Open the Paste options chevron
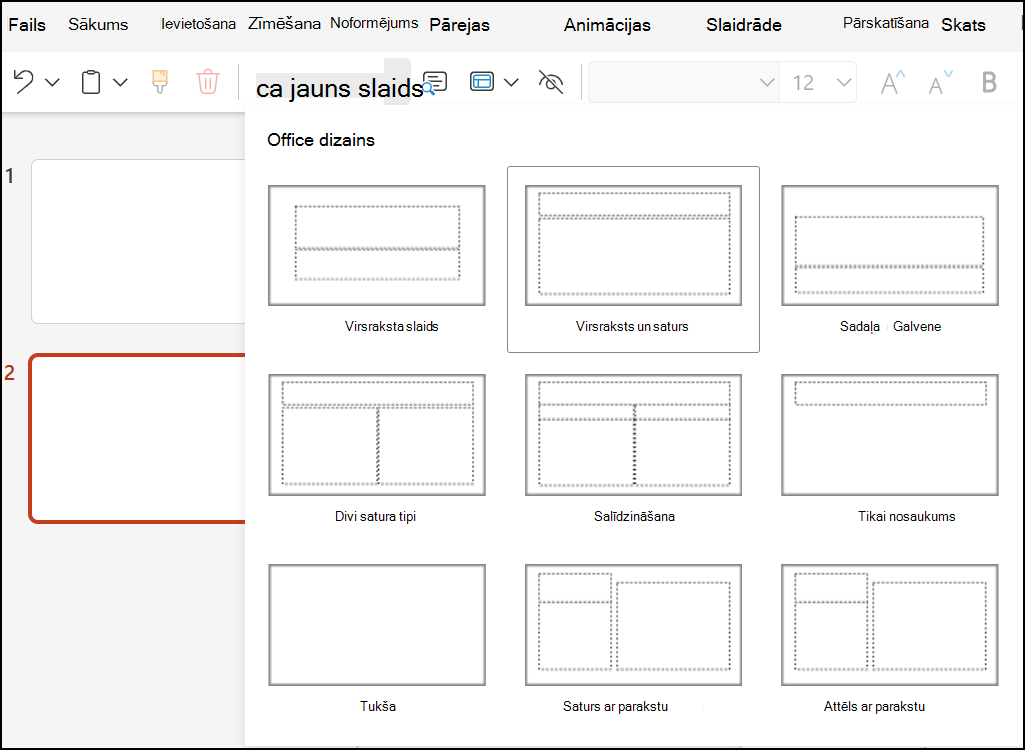Screen dimensions: 1025x750 click(x=120, y=82)
